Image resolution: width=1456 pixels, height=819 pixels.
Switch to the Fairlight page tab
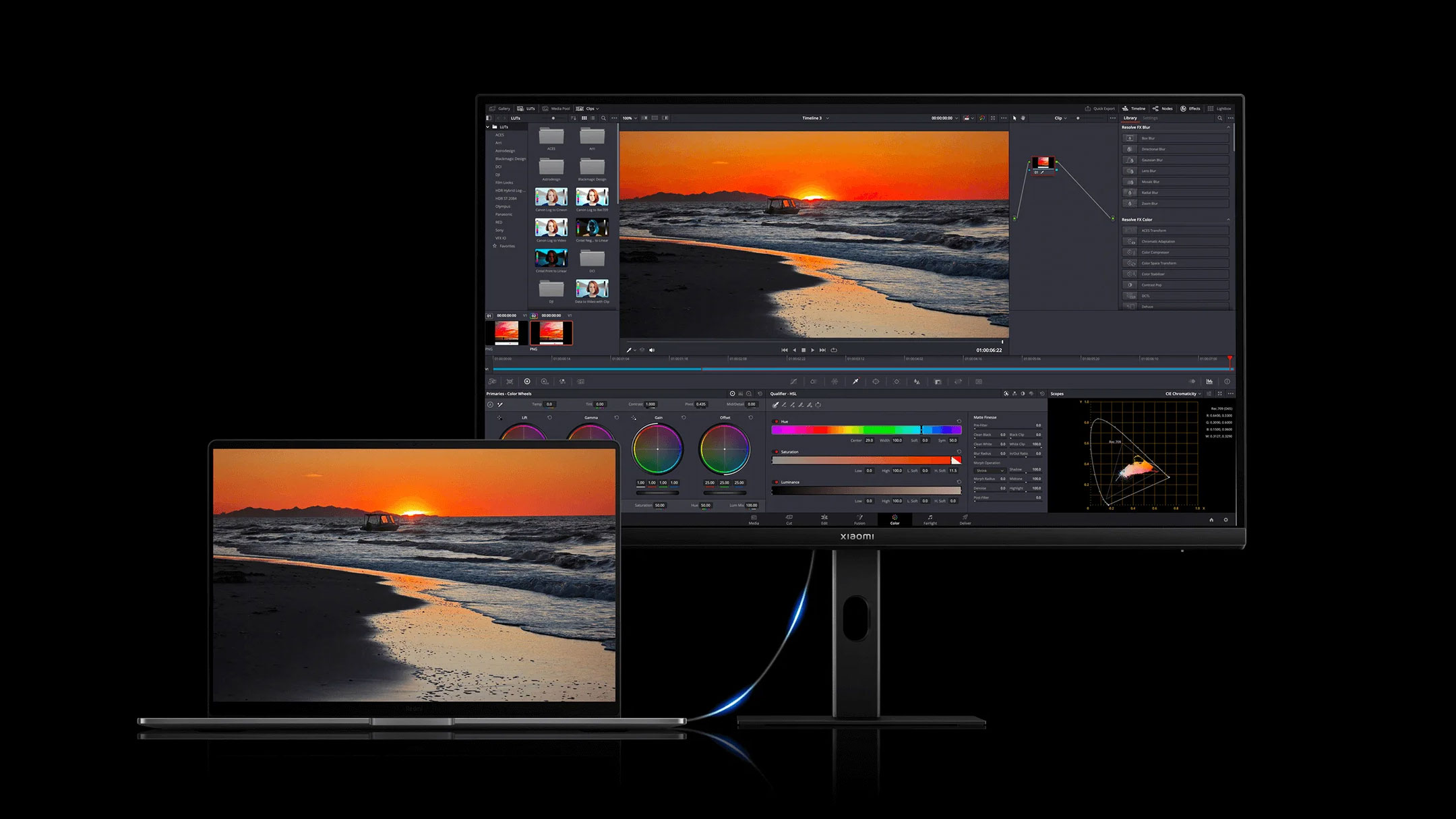(x=930, y=520)
